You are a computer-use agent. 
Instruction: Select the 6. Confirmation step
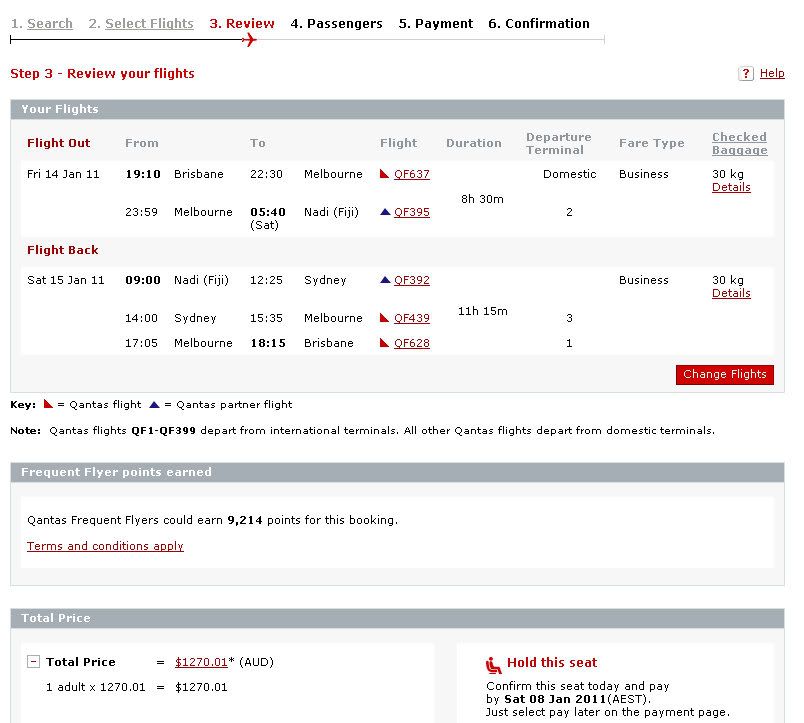pyautogui.click(x=539, y=24)
